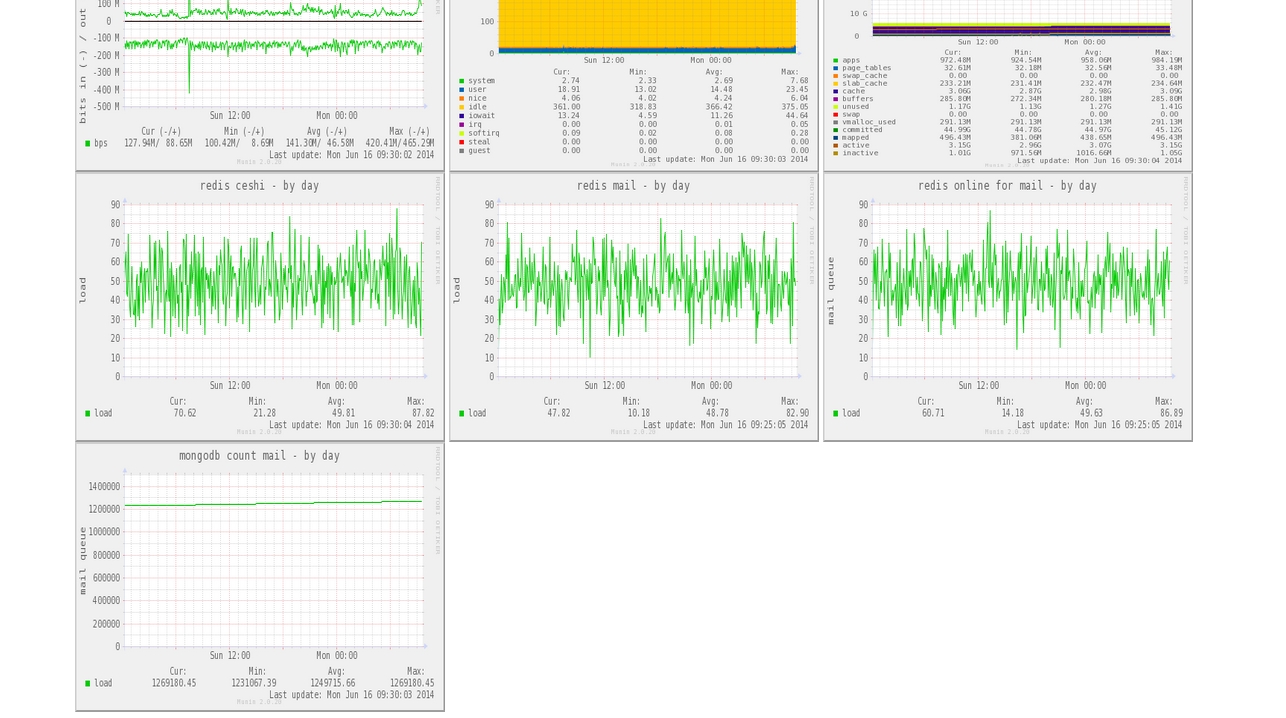Click the idle legend entry

click(x=476, y=107)
